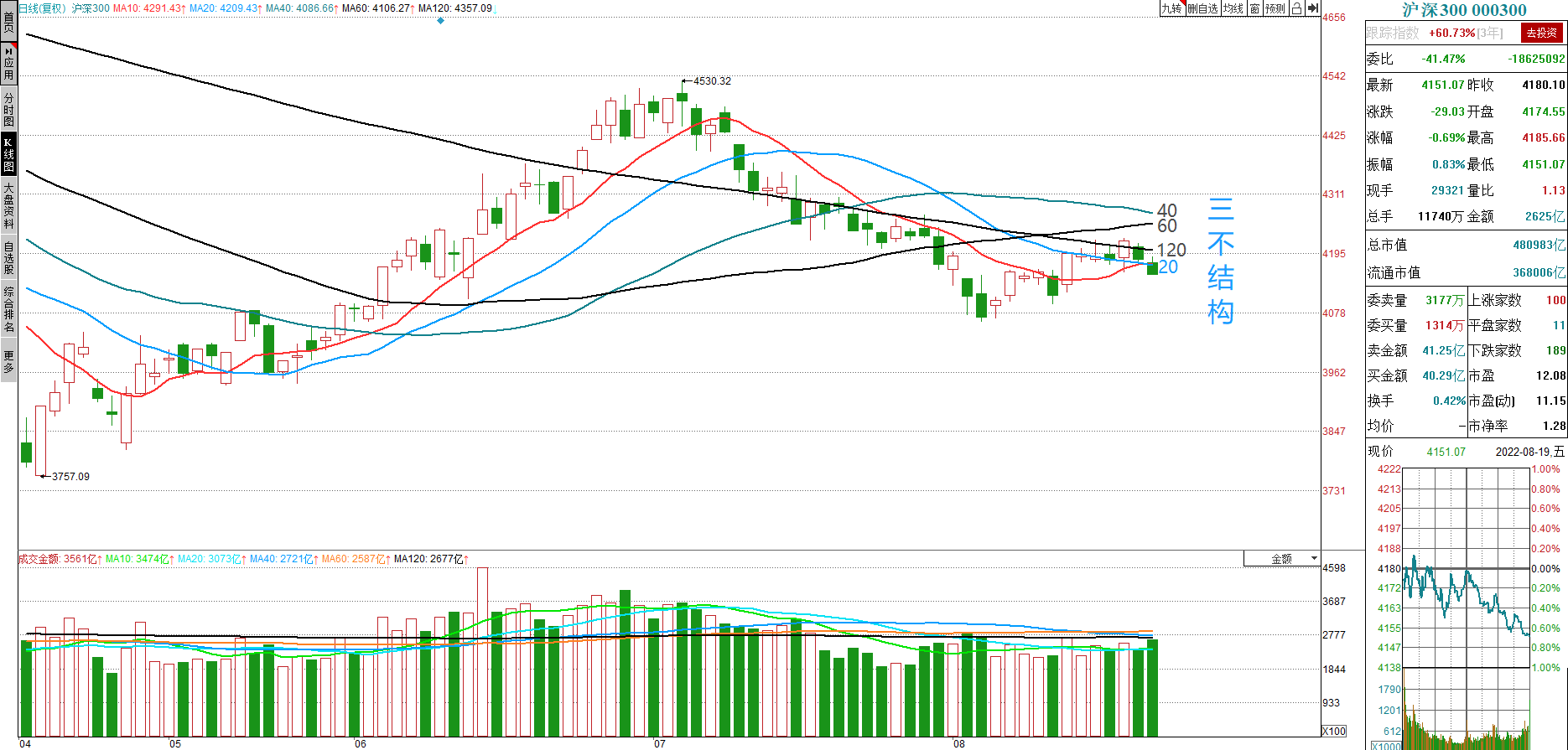The width and height of the screenshot is (1568, 750).
Task: Click the 预测 forecast button
Action: click(x=1275, y=8)
